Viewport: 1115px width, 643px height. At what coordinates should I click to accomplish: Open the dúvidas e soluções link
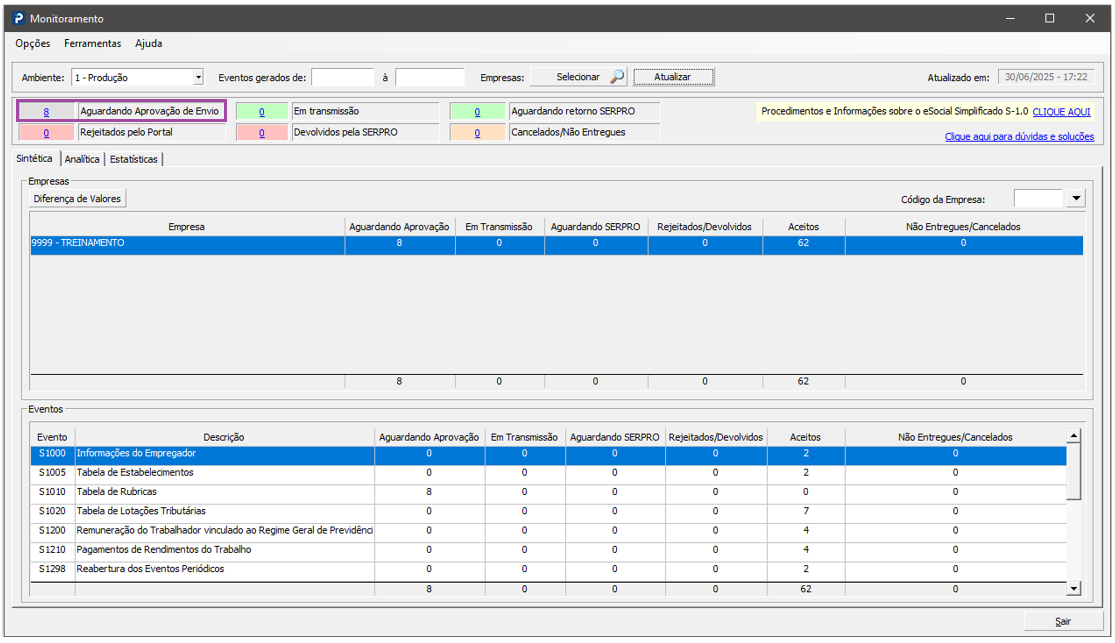pyautogui.click(x=1019, y=137)
